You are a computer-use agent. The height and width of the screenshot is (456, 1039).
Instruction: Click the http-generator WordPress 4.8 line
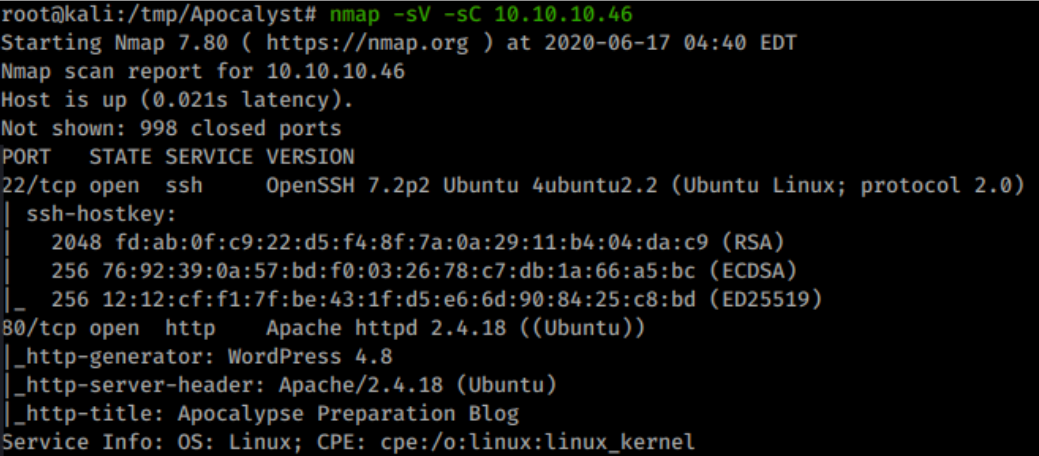197,357
